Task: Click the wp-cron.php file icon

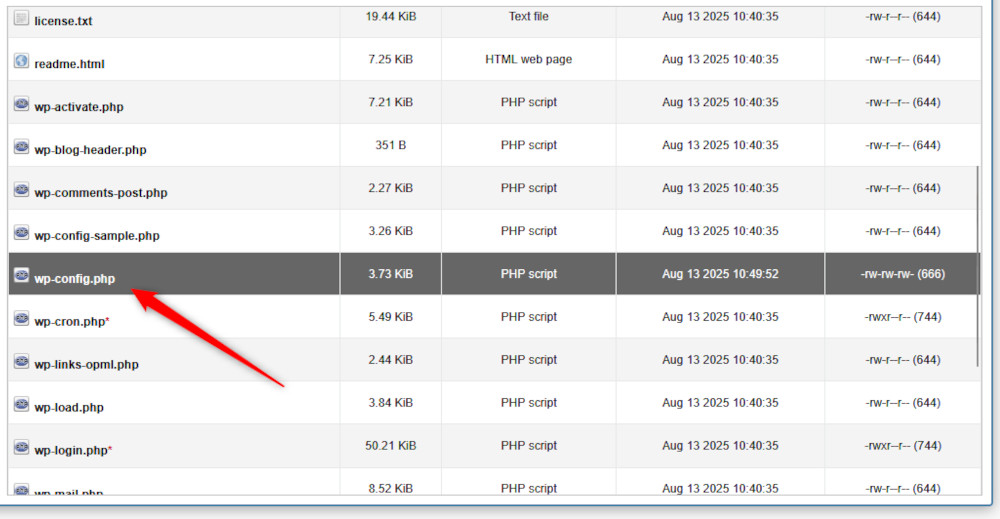Action: point(21,318)
